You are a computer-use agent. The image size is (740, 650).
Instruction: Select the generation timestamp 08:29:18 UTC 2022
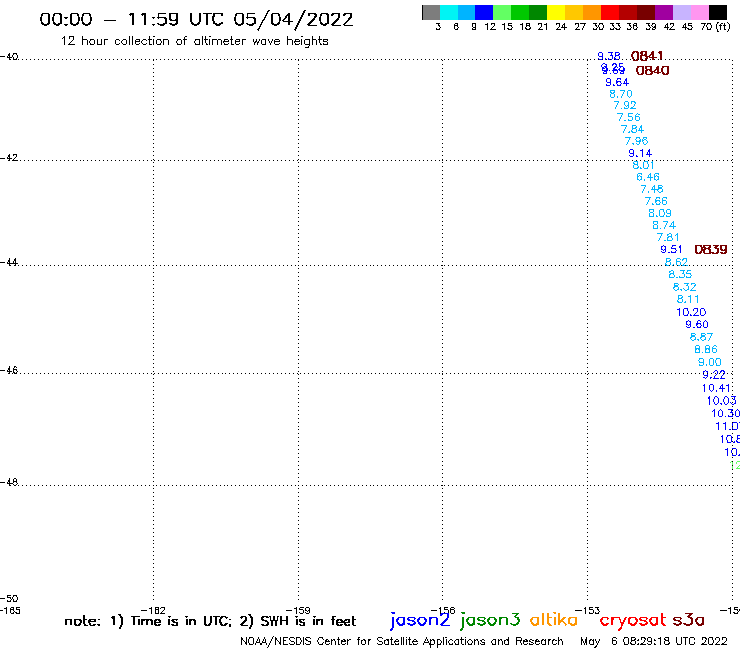pyautogui.click(x=675, y=641)
